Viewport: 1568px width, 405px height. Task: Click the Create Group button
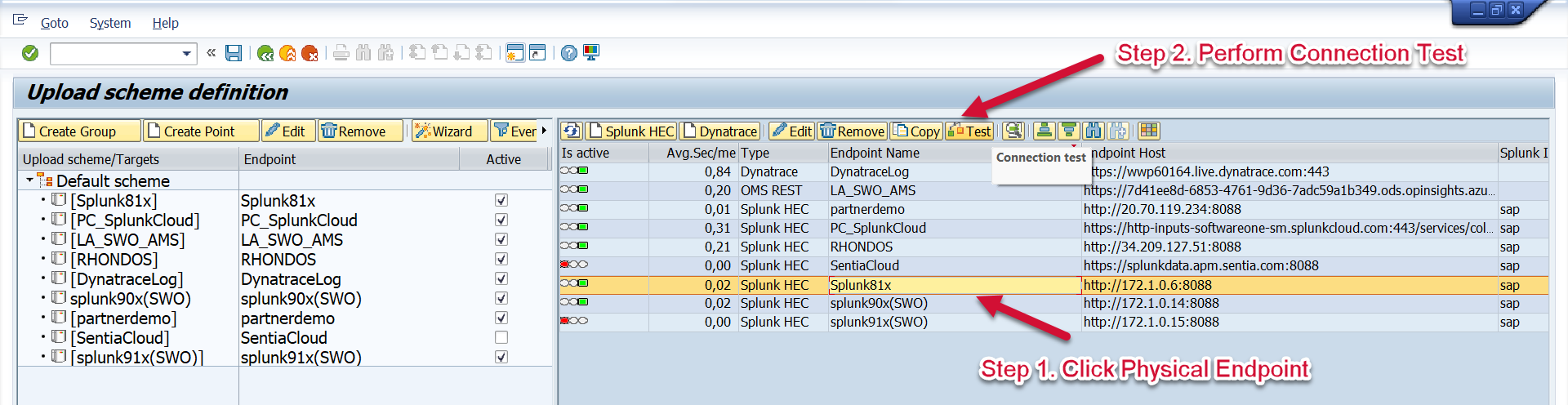coord(69,131)
